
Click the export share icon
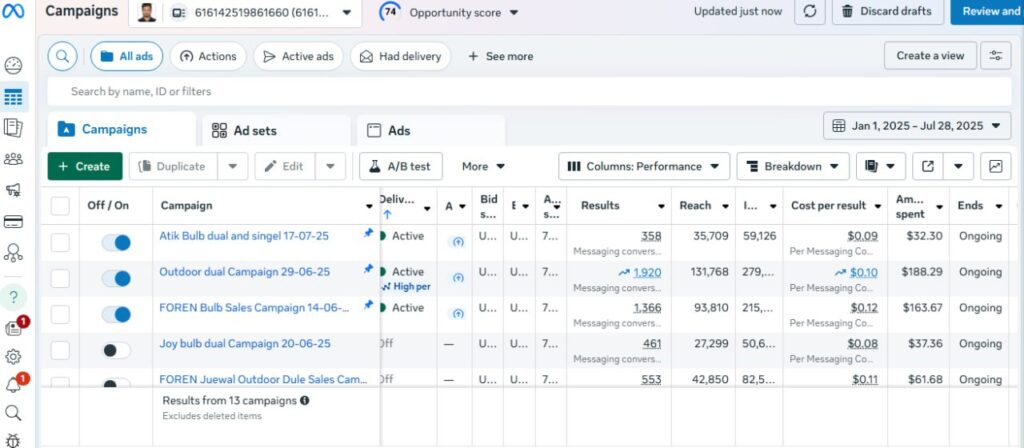coord(928,166)
